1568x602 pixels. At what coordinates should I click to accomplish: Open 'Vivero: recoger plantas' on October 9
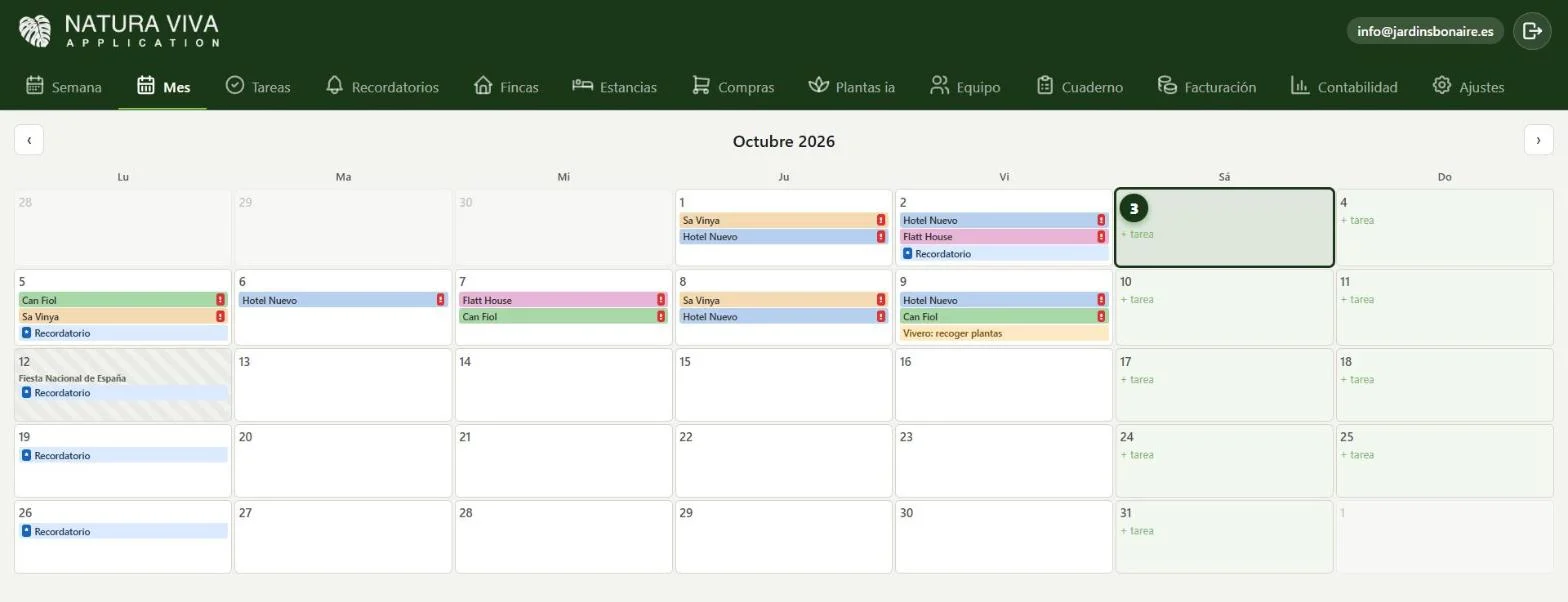1003,333
